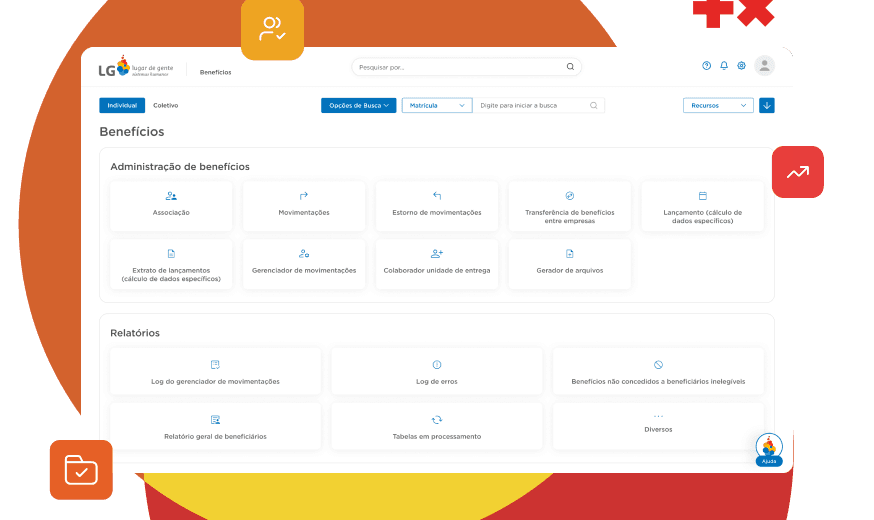Open the Log de erros report
Image resolution: width=874 pixels, height=520 pixels.
click(x=436, y=372)
